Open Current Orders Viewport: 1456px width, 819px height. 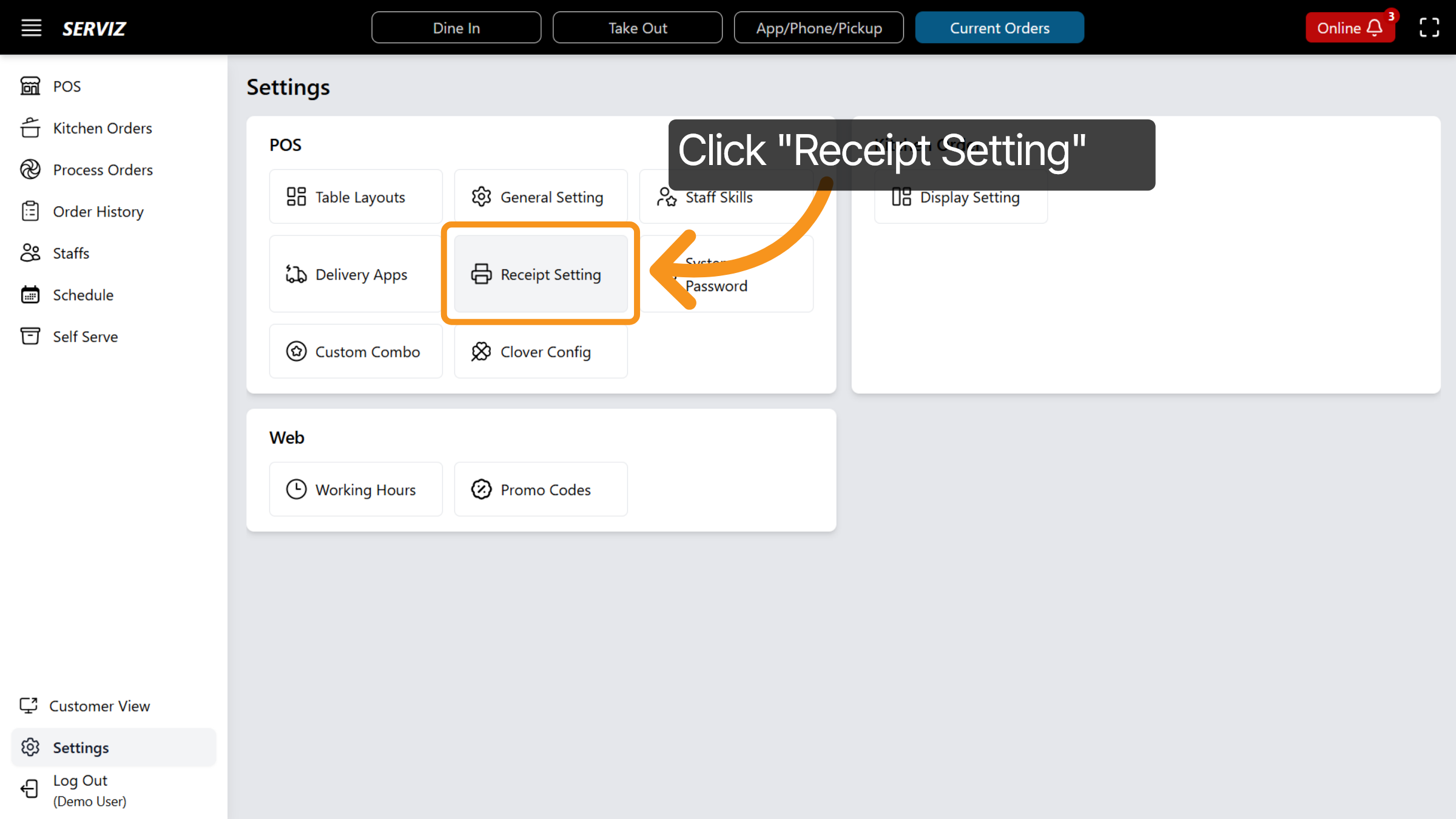tap(999, 27)
